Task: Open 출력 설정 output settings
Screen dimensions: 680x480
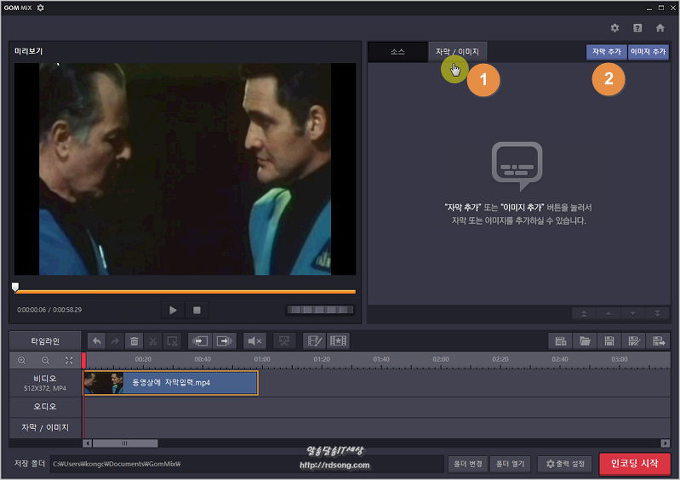Action: pos(565,464)
